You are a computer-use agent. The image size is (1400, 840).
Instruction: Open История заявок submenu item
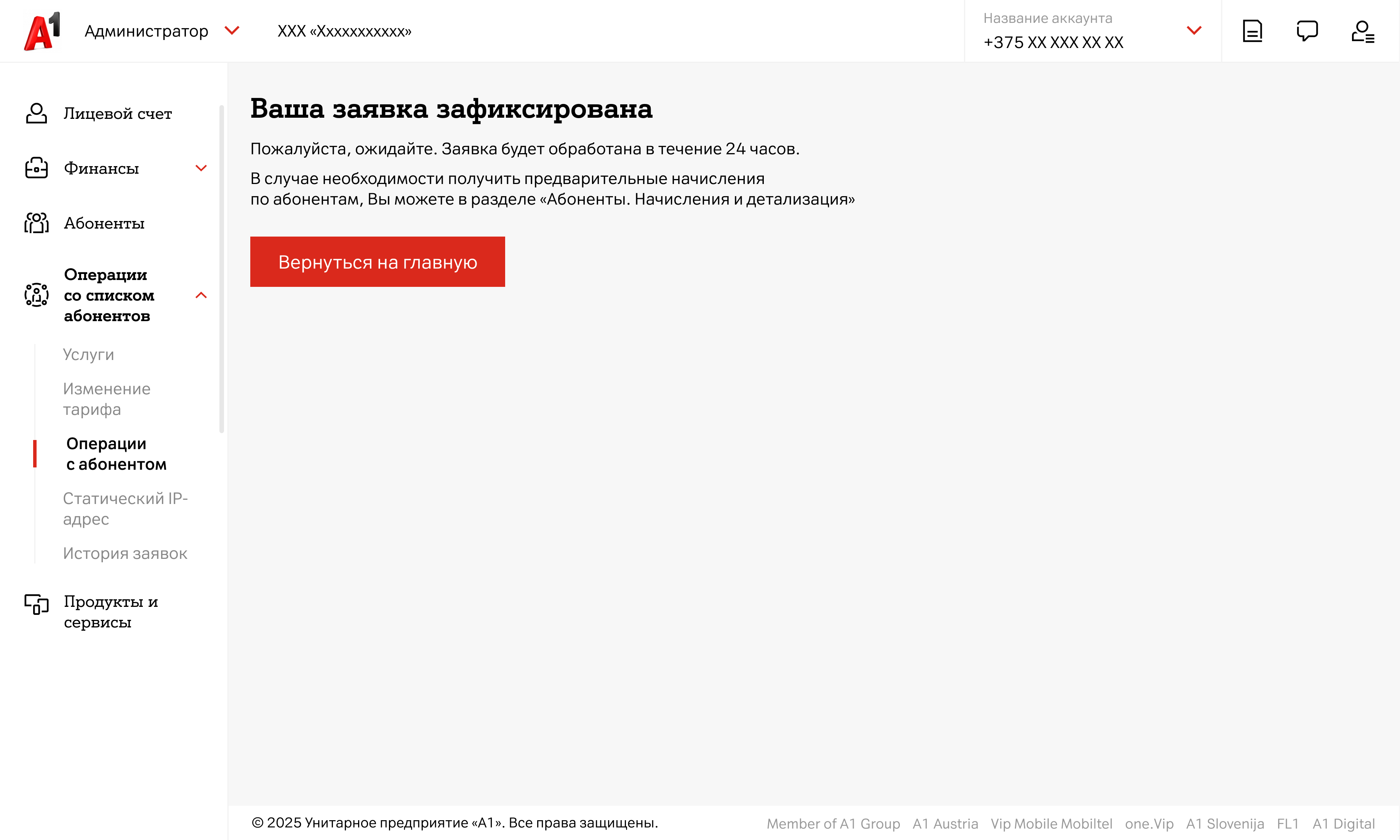click(125, 553)
